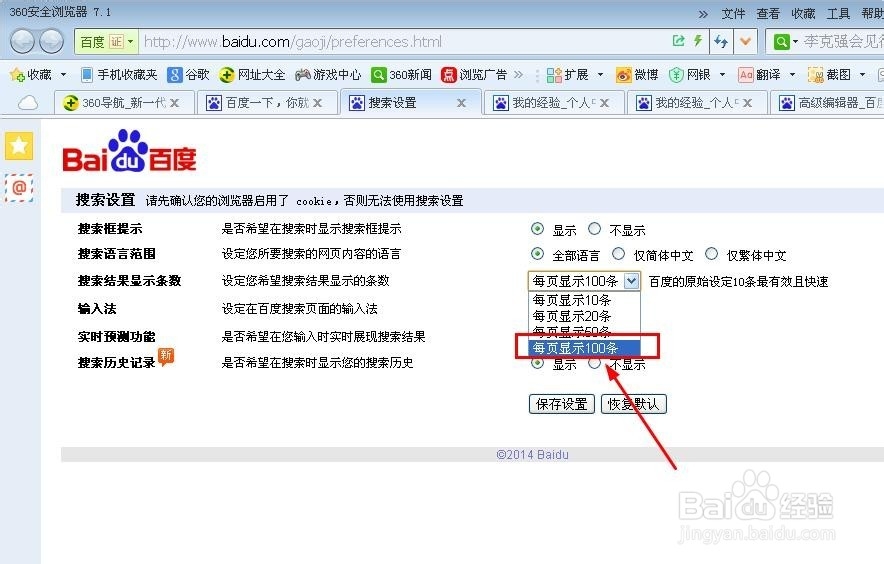Select 不显示 for 搜索框提示
Image resolution: width=884 pixels, height=564 pixels.
[x=594, y=228]
